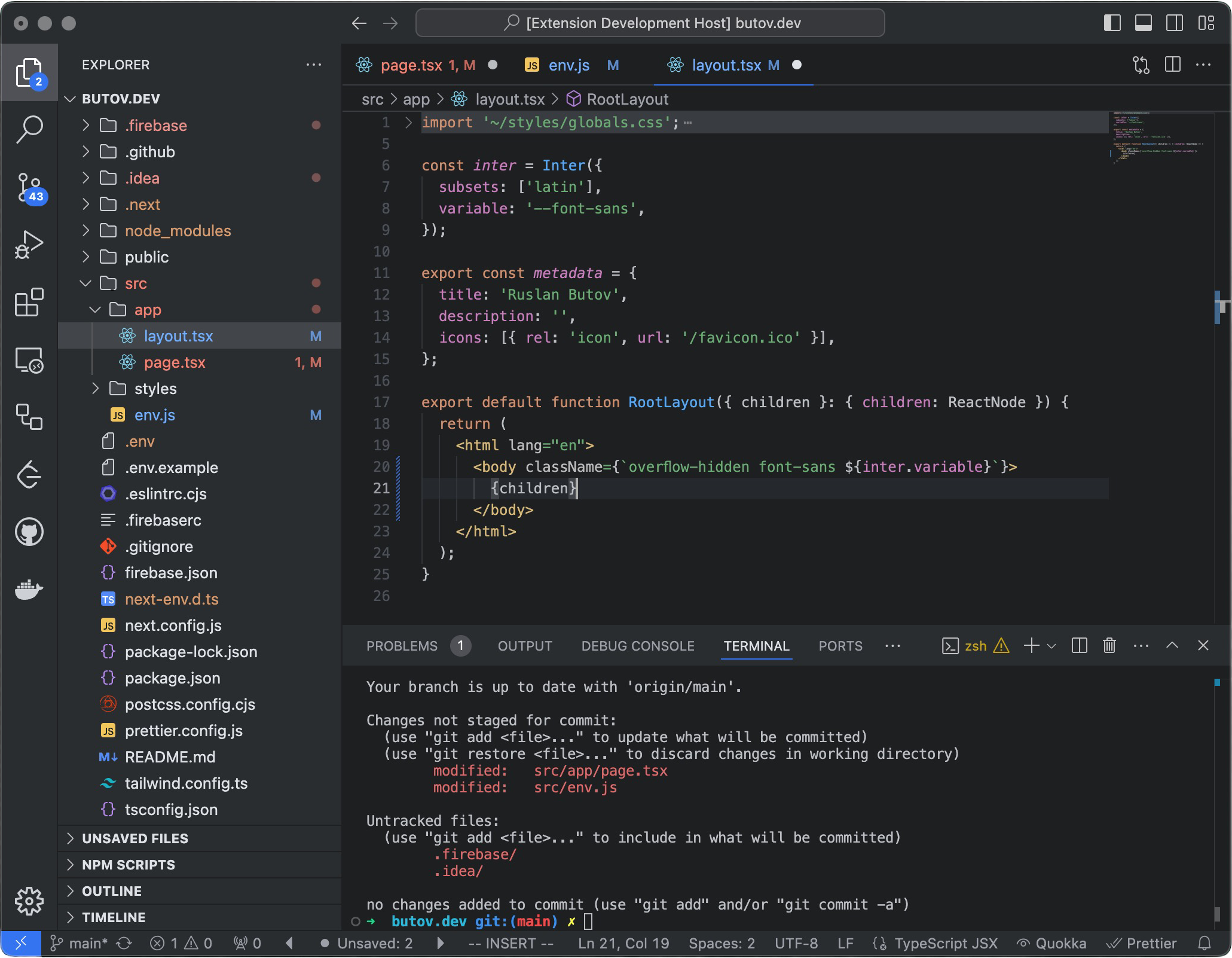The image size is (1232, 958).
Task: Click the Kill Terminal trash icon
Action: (1109, 646)
